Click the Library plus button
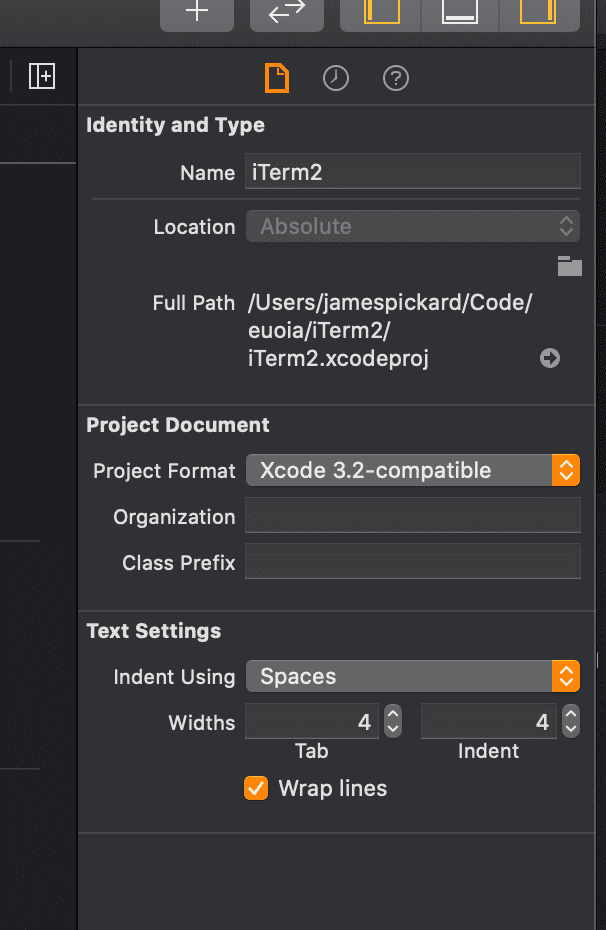 (197, 13)
